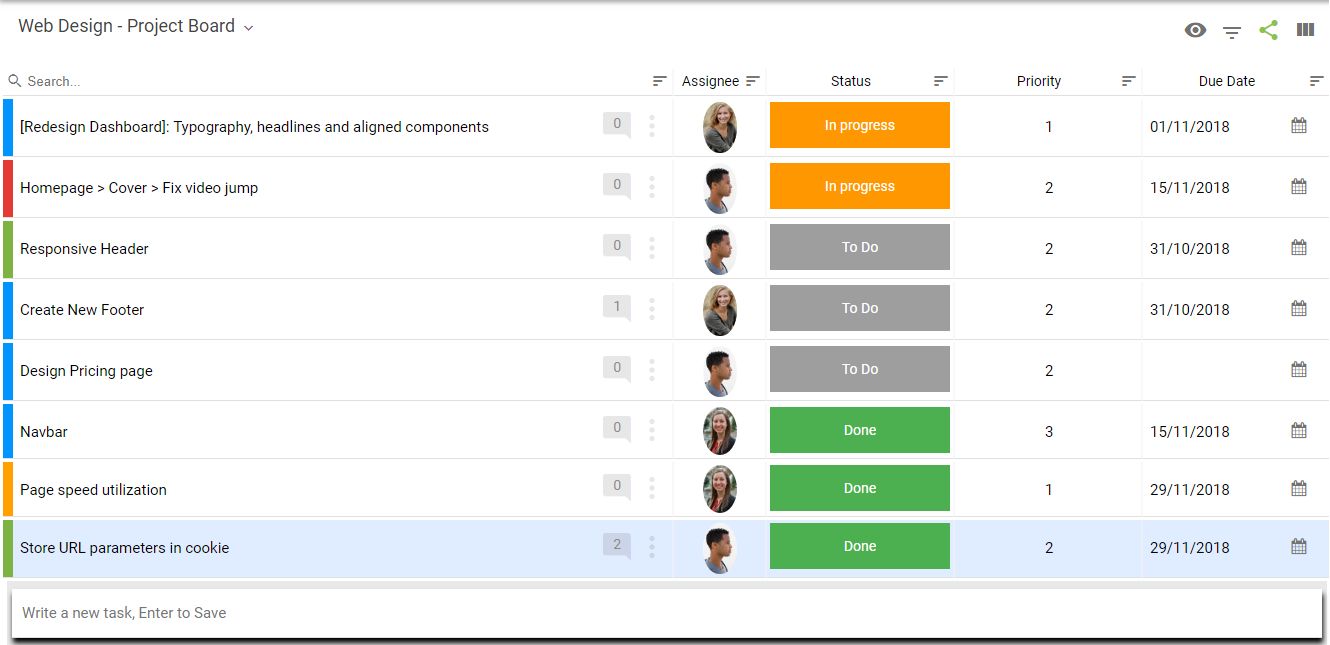Toggle sorting on the Priority column
This screenshot has width=1330, height=645.
(x=1128, y=80)
